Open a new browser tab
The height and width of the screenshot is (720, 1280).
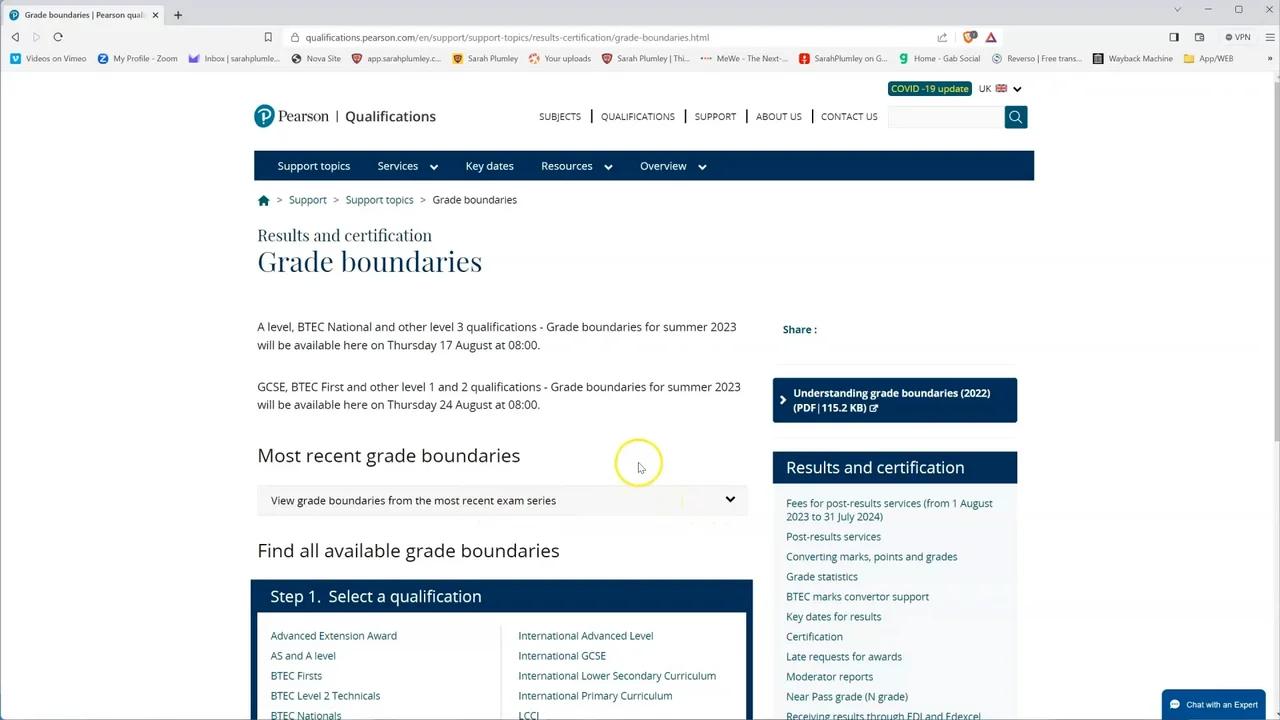tap(178, 15)
